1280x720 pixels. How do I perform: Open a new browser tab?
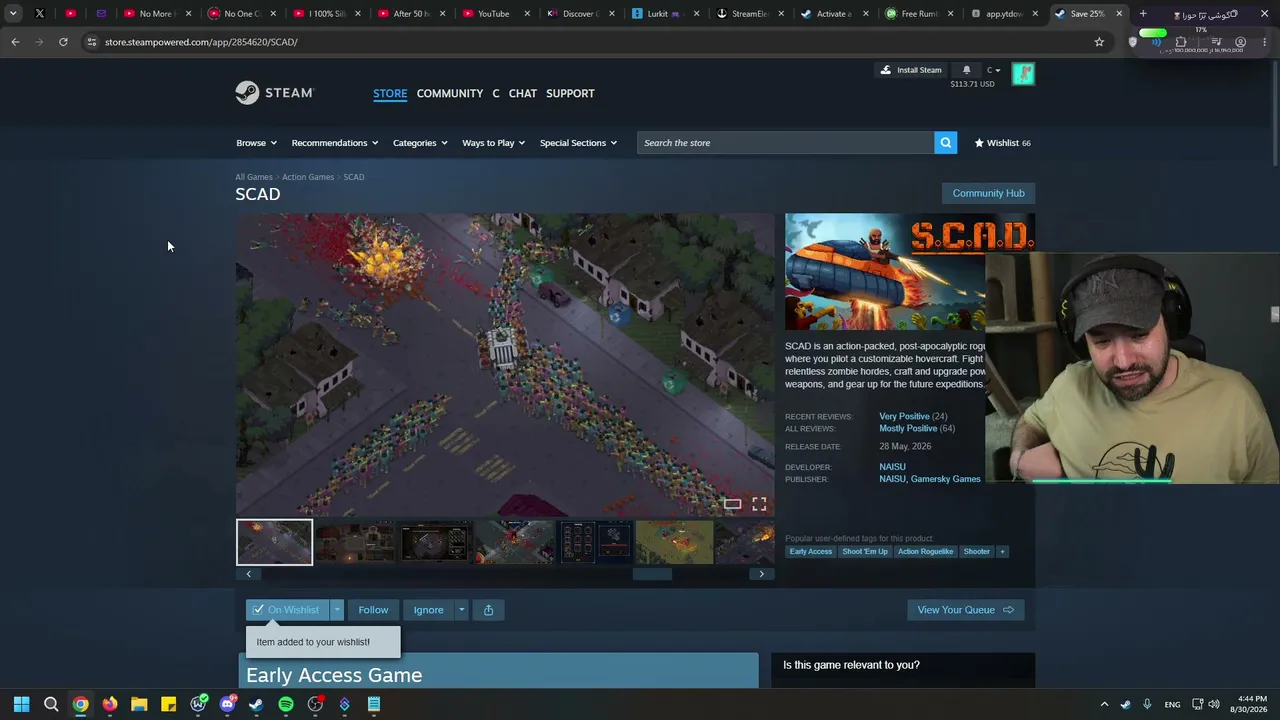(x=1143, y=14)
